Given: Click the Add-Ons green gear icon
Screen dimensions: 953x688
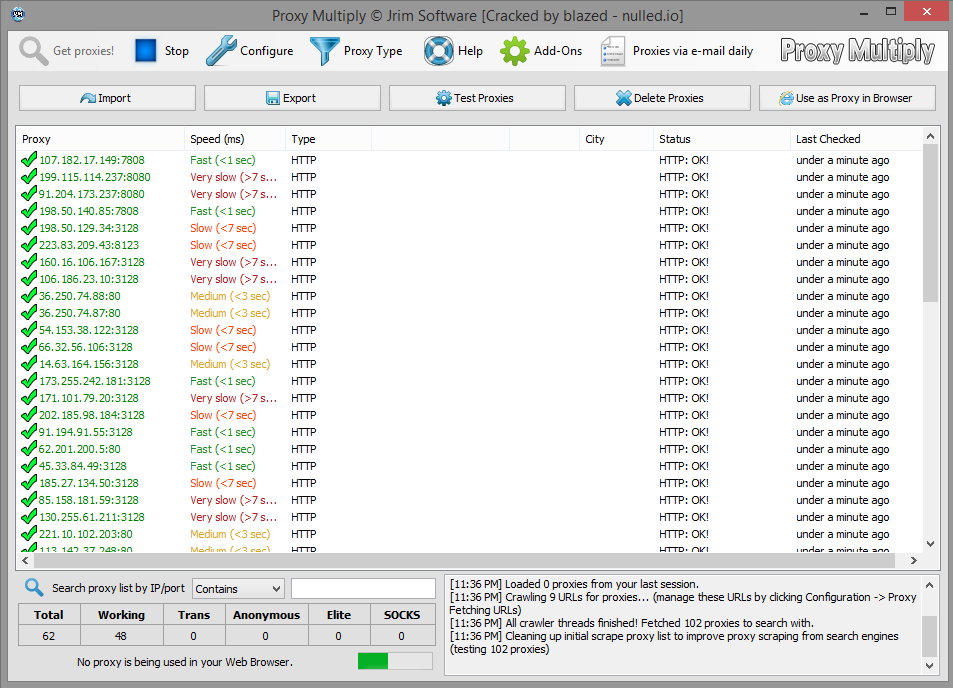Looking at the screenshot, I should pyautogui.click(x=514, y=51).
